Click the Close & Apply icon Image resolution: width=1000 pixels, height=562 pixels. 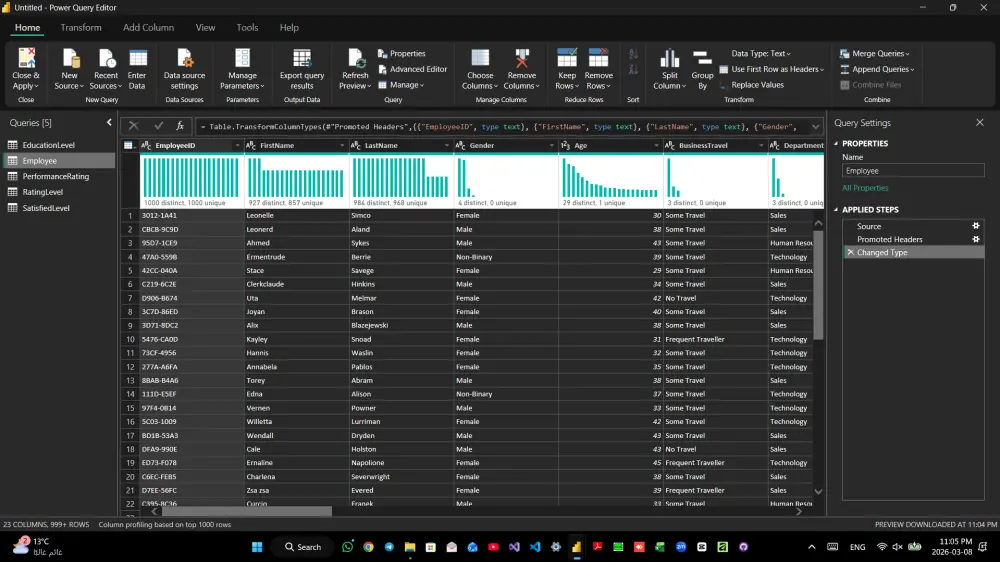(26, 58)
